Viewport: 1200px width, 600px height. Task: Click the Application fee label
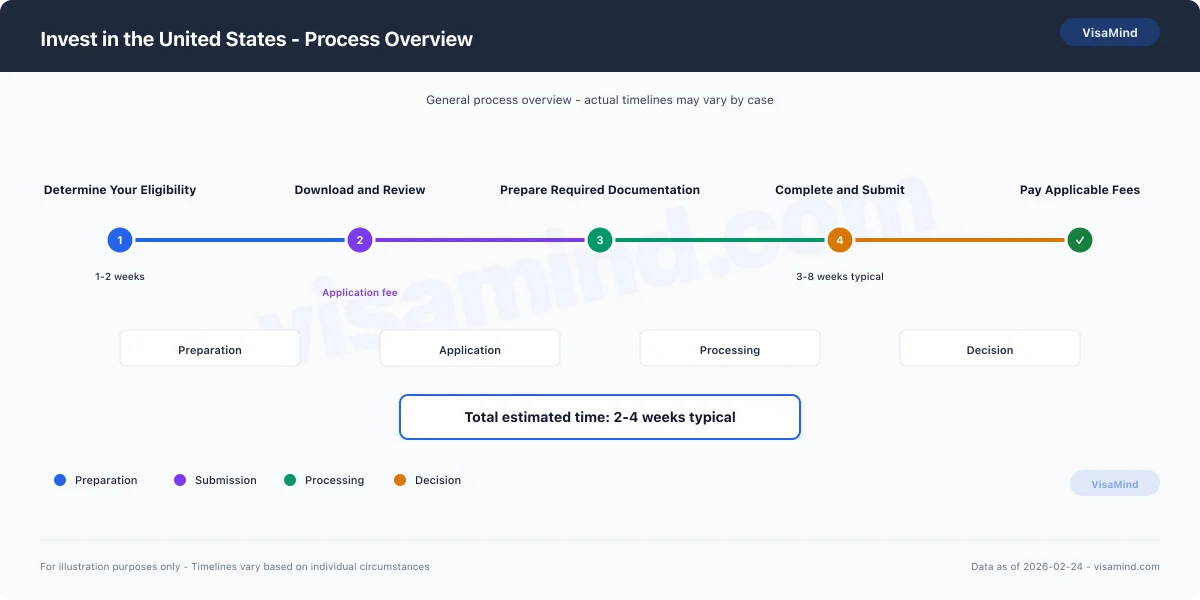pos(360,292)
